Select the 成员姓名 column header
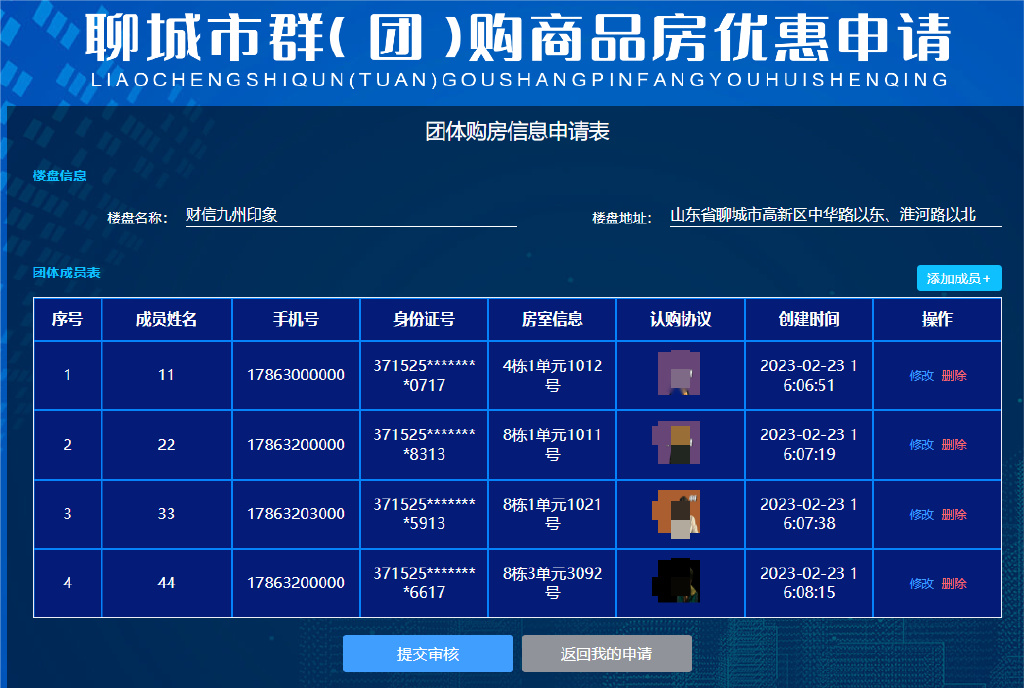Screen dimensions: 1024x688 tap(166, 319)
